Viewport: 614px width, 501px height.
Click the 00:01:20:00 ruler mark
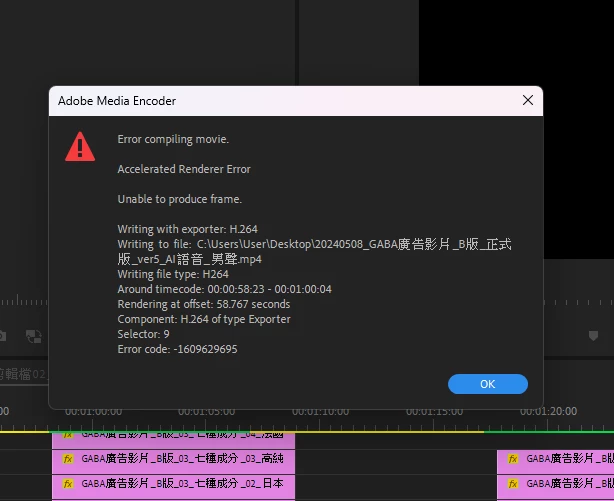tap(548, 411)
